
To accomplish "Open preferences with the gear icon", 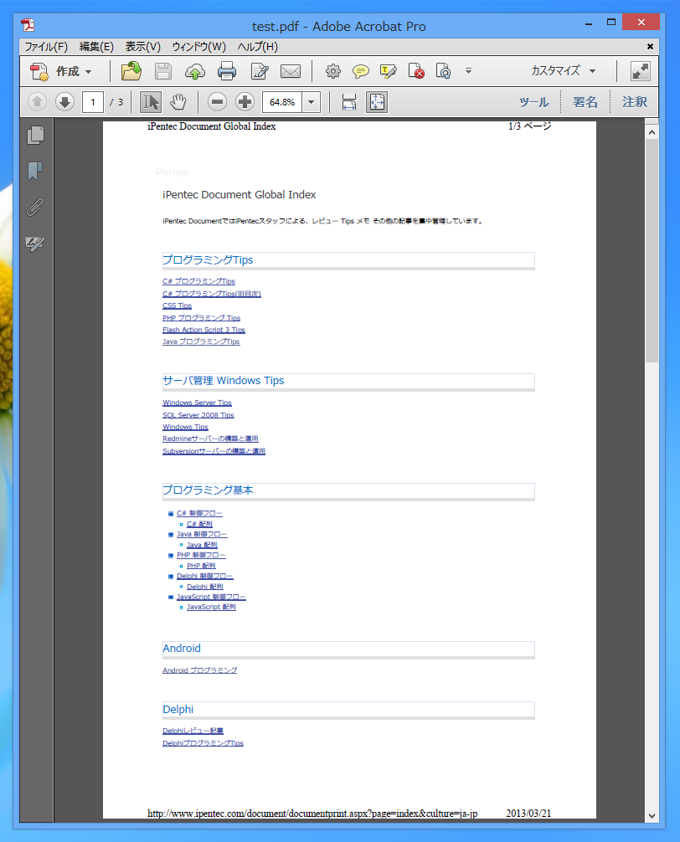I will (x=333, y=71).
